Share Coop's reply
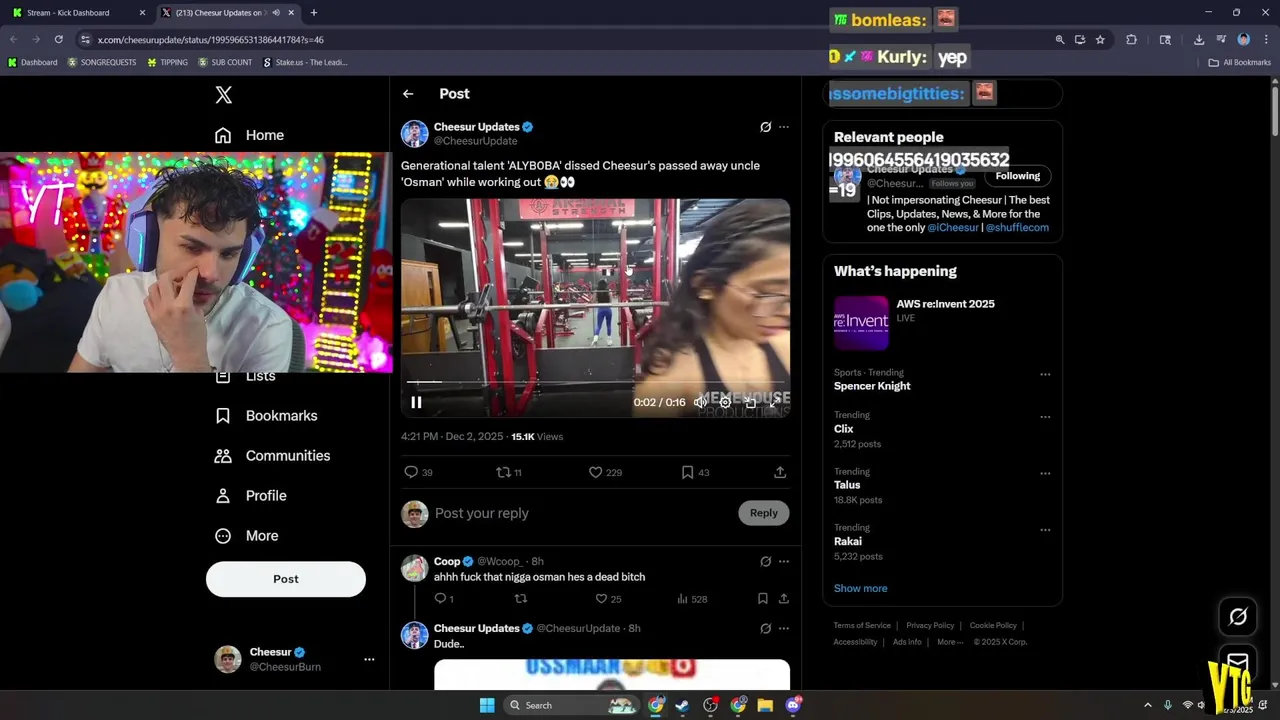This screenshot has height=720, width=1280. point(783,598)
